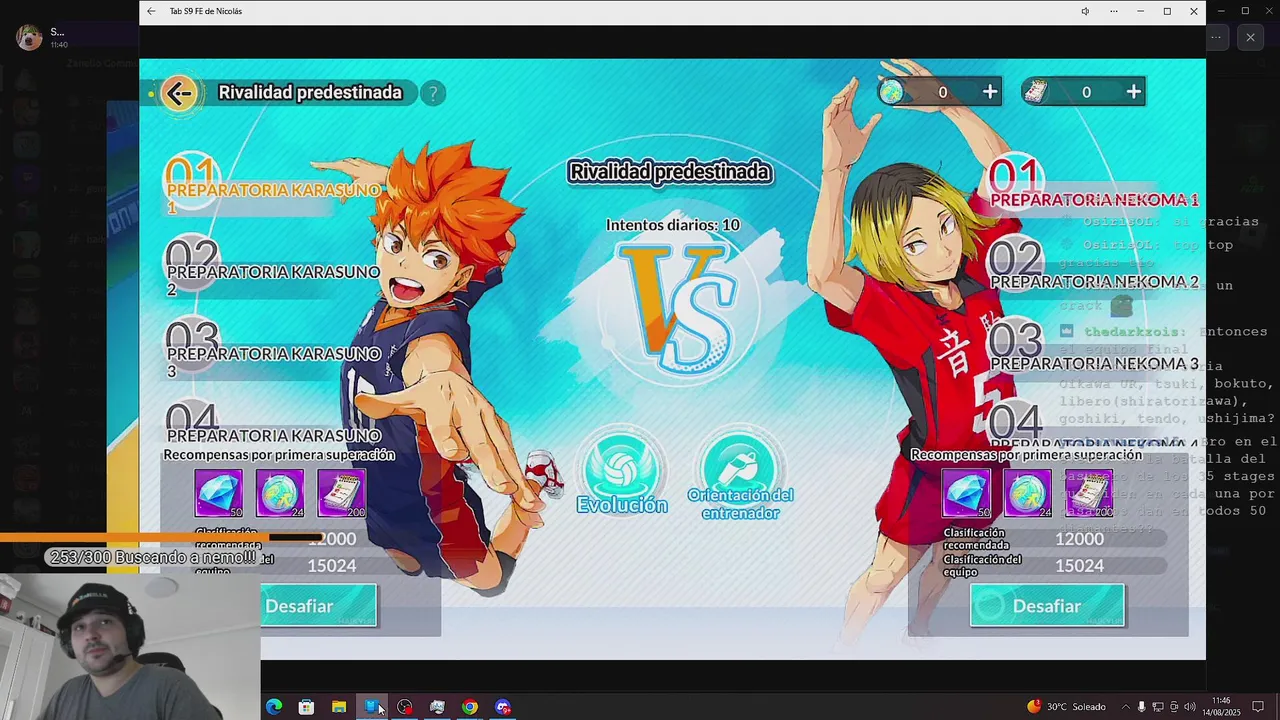Click the streamer avatar at top left
Image resolution: width=1280 pixels, height=720 pixels.
click(x=29, y=37)
